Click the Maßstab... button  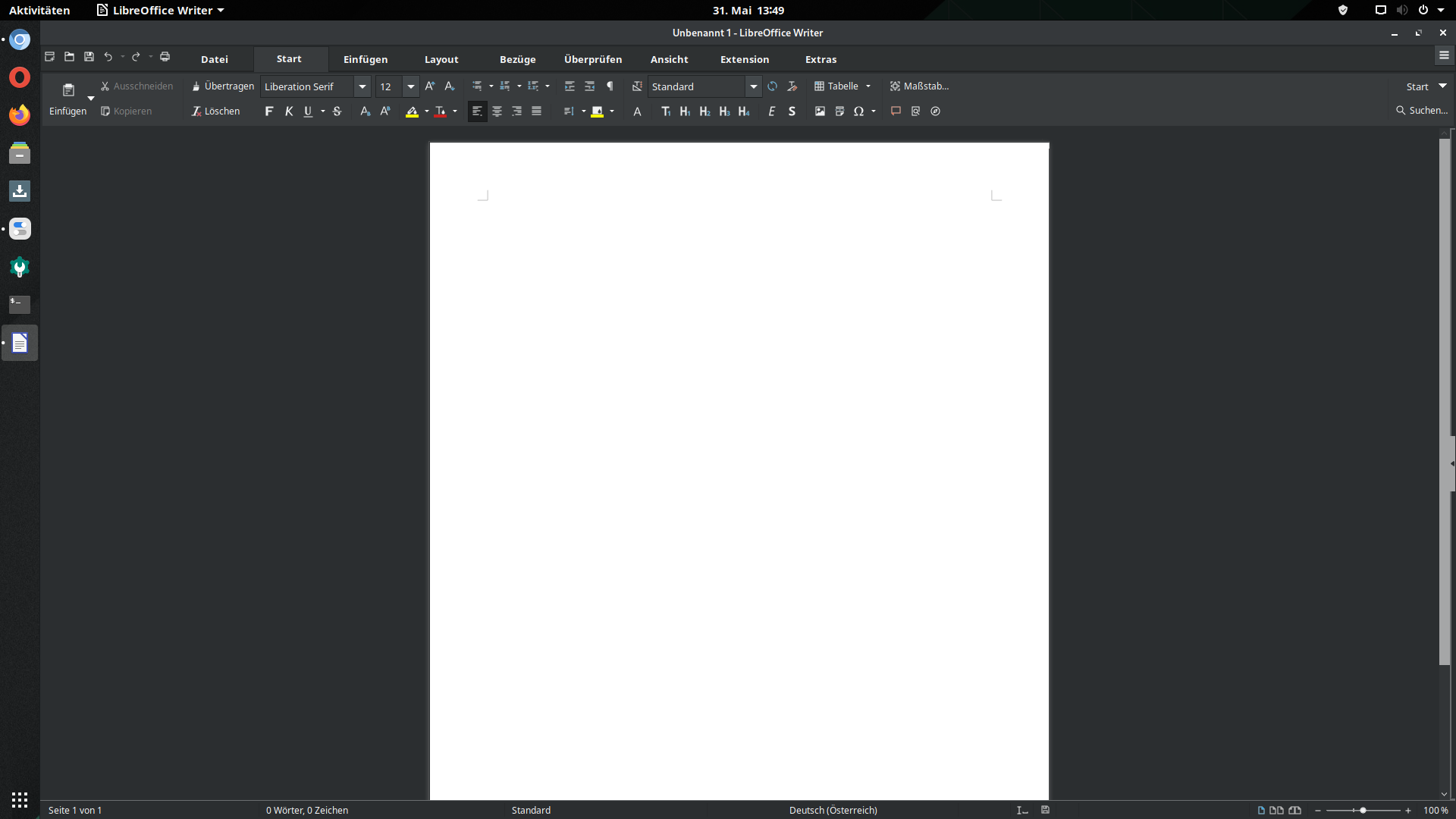[x=919, y=86]
